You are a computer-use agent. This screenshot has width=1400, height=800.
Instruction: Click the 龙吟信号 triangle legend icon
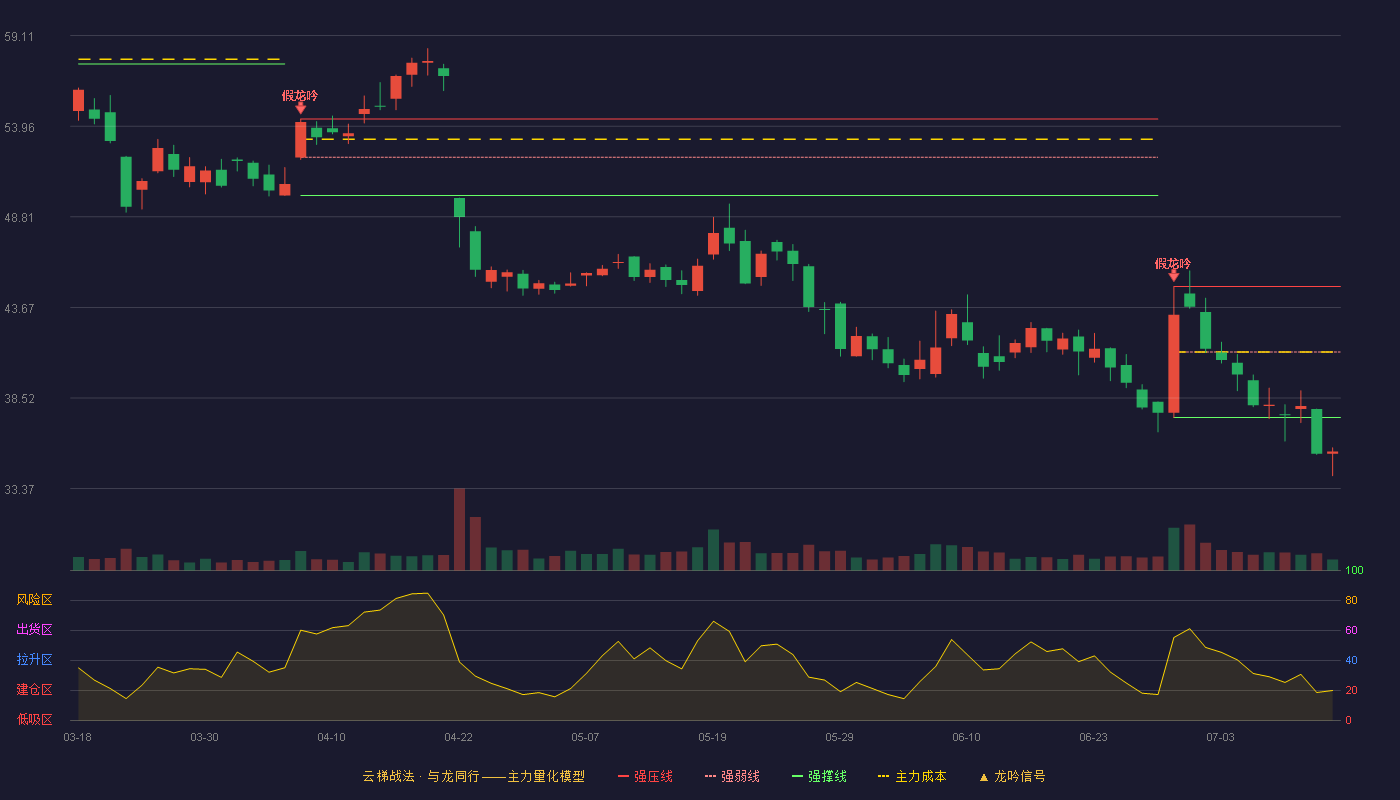pyautogui.click(x=983, y=777)
